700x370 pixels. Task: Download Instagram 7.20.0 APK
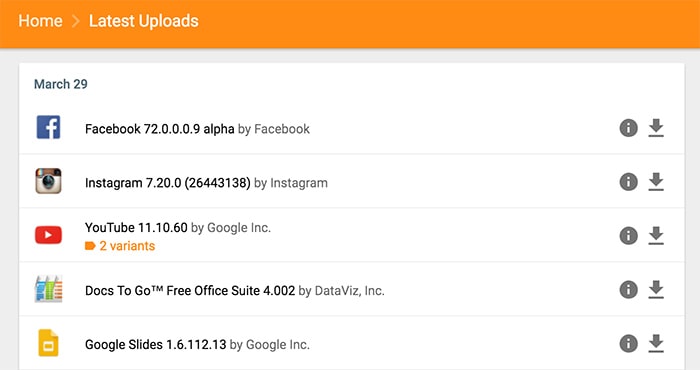point(656,182)
